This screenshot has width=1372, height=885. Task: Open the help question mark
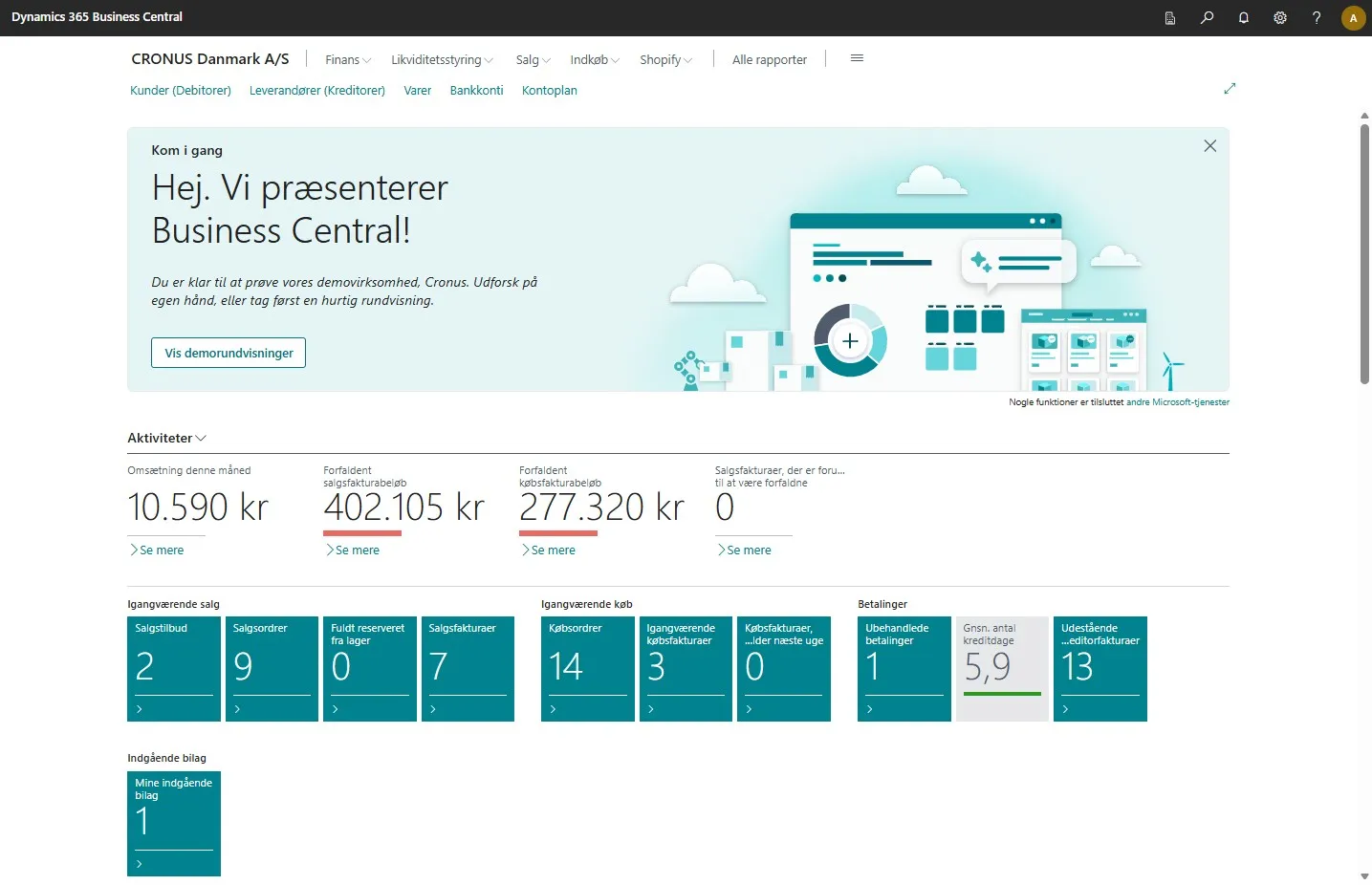(1317, 18)
